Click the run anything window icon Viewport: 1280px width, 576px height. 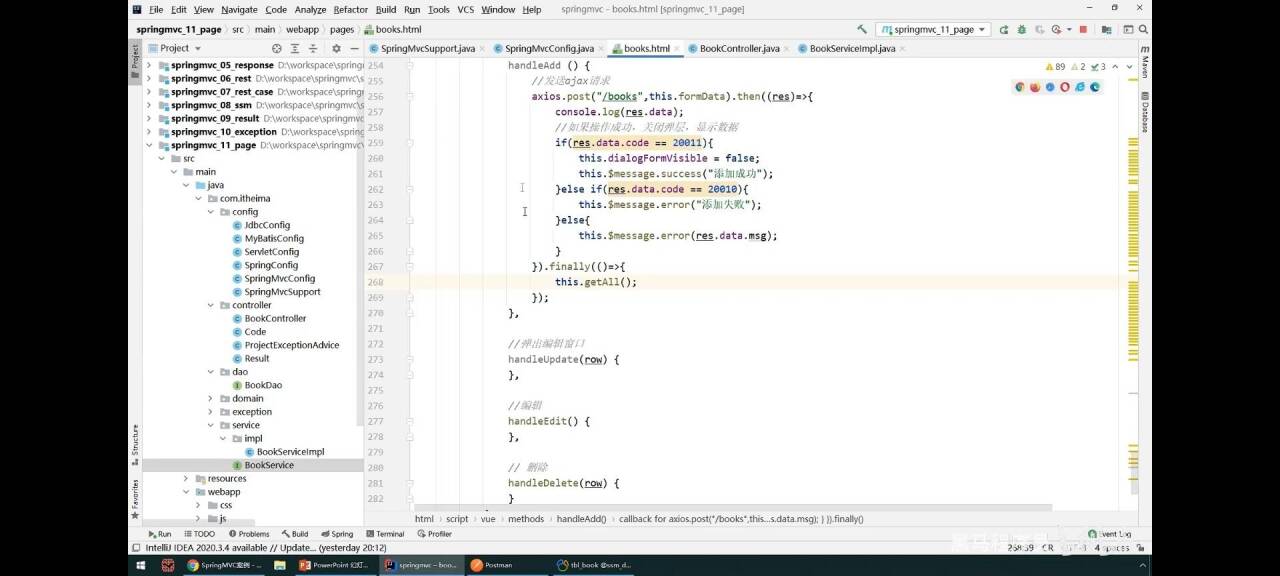(1127, 30)
